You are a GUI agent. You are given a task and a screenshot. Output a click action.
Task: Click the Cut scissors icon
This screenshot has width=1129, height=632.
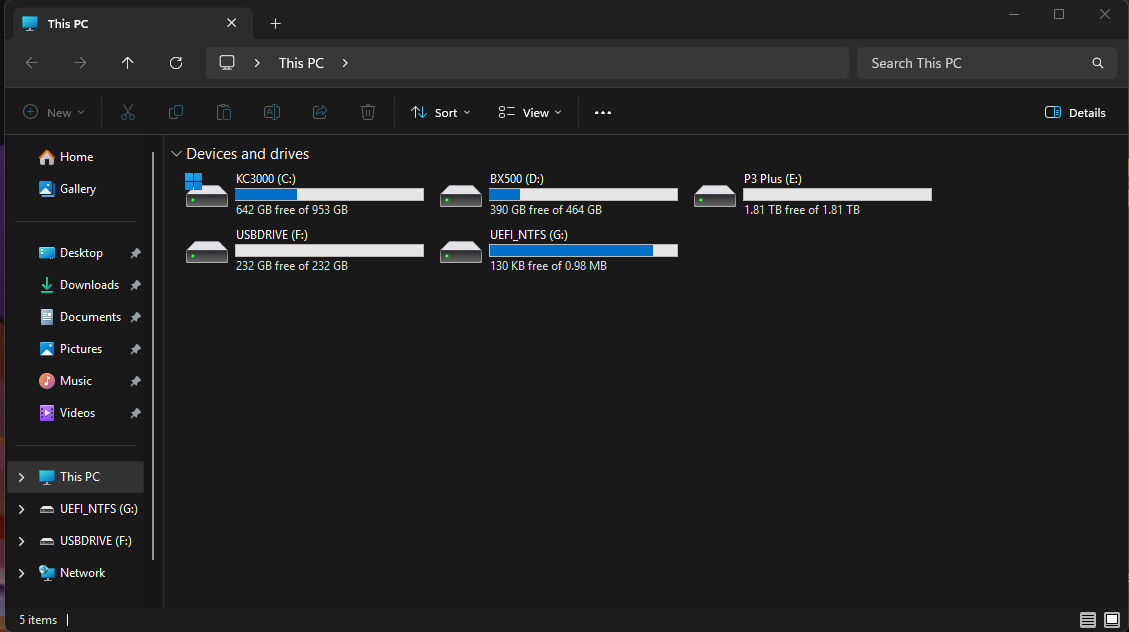pyautogui.click(x=127, y=112)
